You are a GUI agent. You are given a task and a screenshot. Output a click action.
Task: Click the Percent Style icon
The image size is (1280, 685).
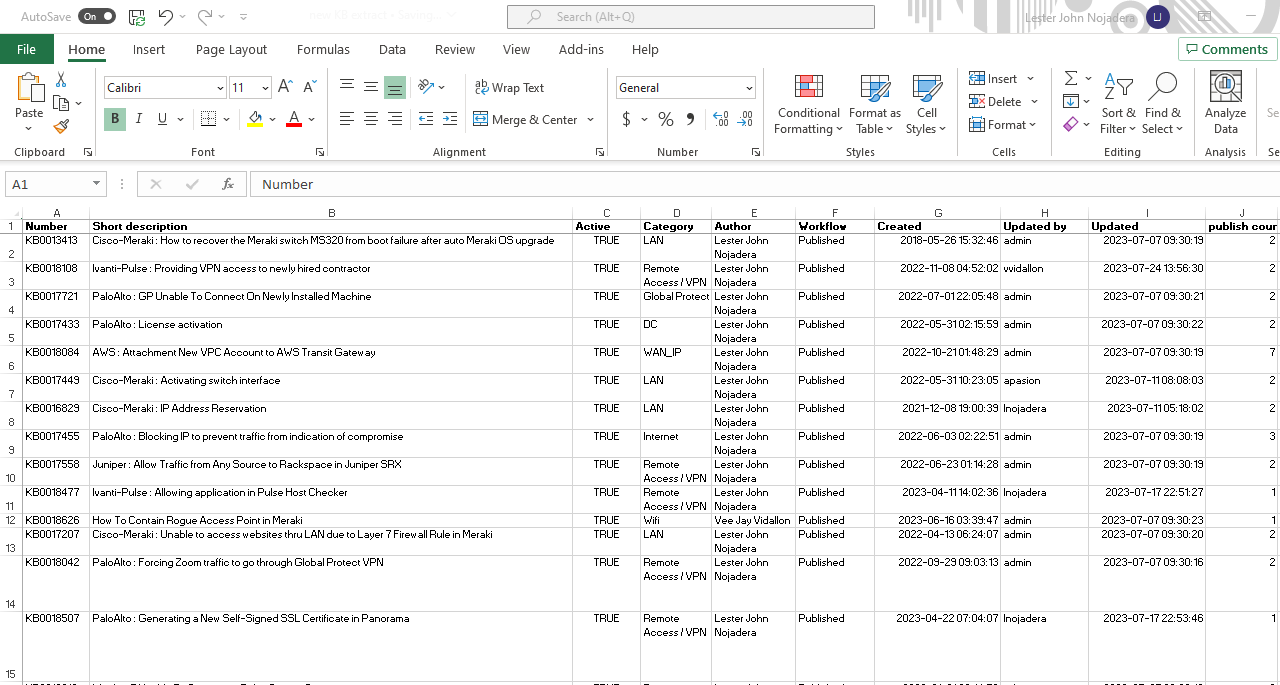pos(665,119)
